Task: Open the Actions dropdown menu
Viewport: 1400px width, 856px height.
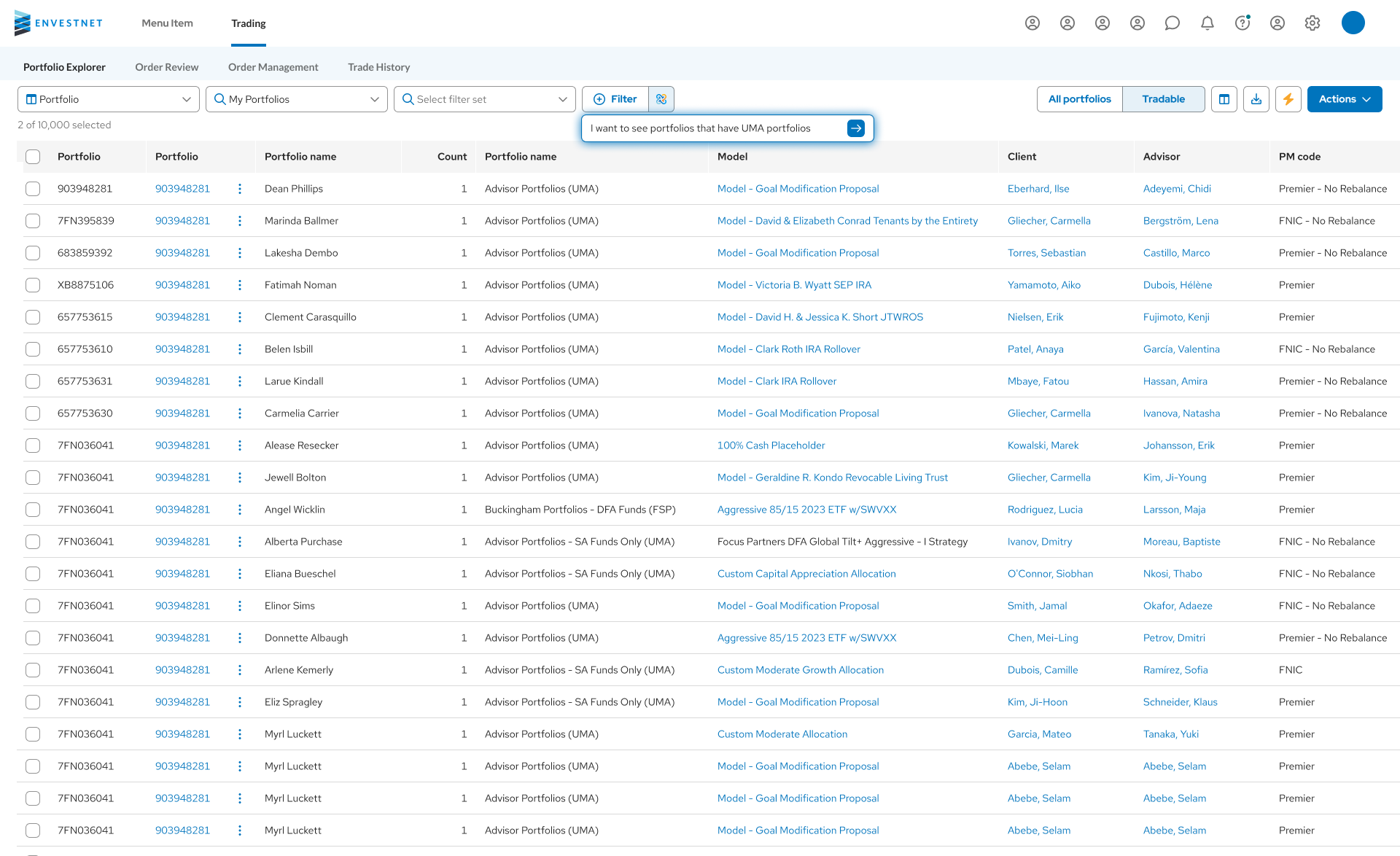Action: pyautogui.click(x=1345, y=99)
